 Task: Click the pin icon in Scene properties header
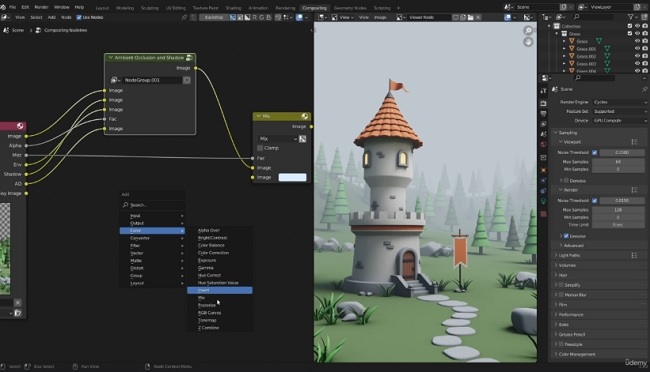tap(644, 89)
